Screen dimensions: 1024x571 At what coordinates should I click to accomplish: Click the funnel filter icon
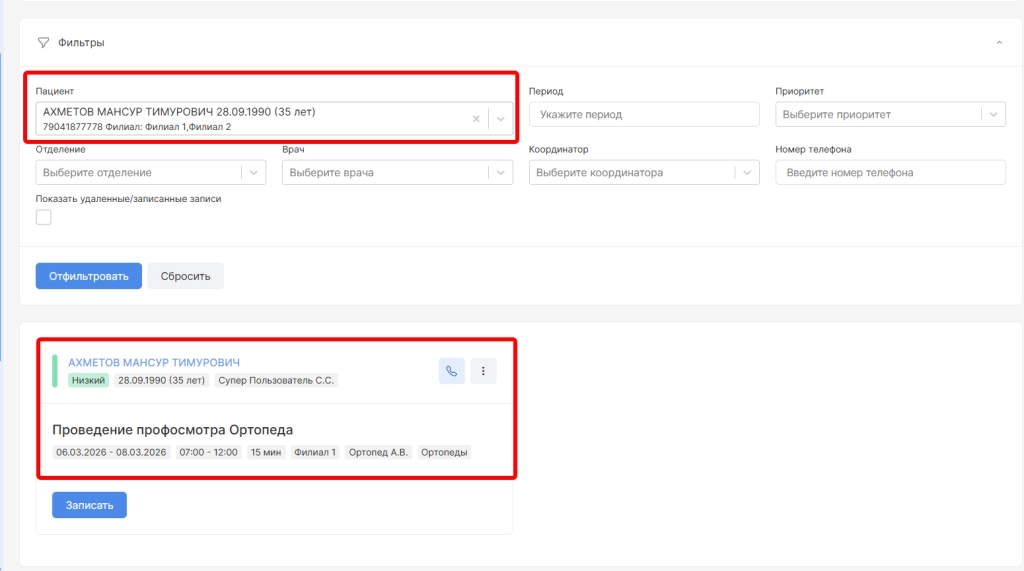[x=43, y=43]
